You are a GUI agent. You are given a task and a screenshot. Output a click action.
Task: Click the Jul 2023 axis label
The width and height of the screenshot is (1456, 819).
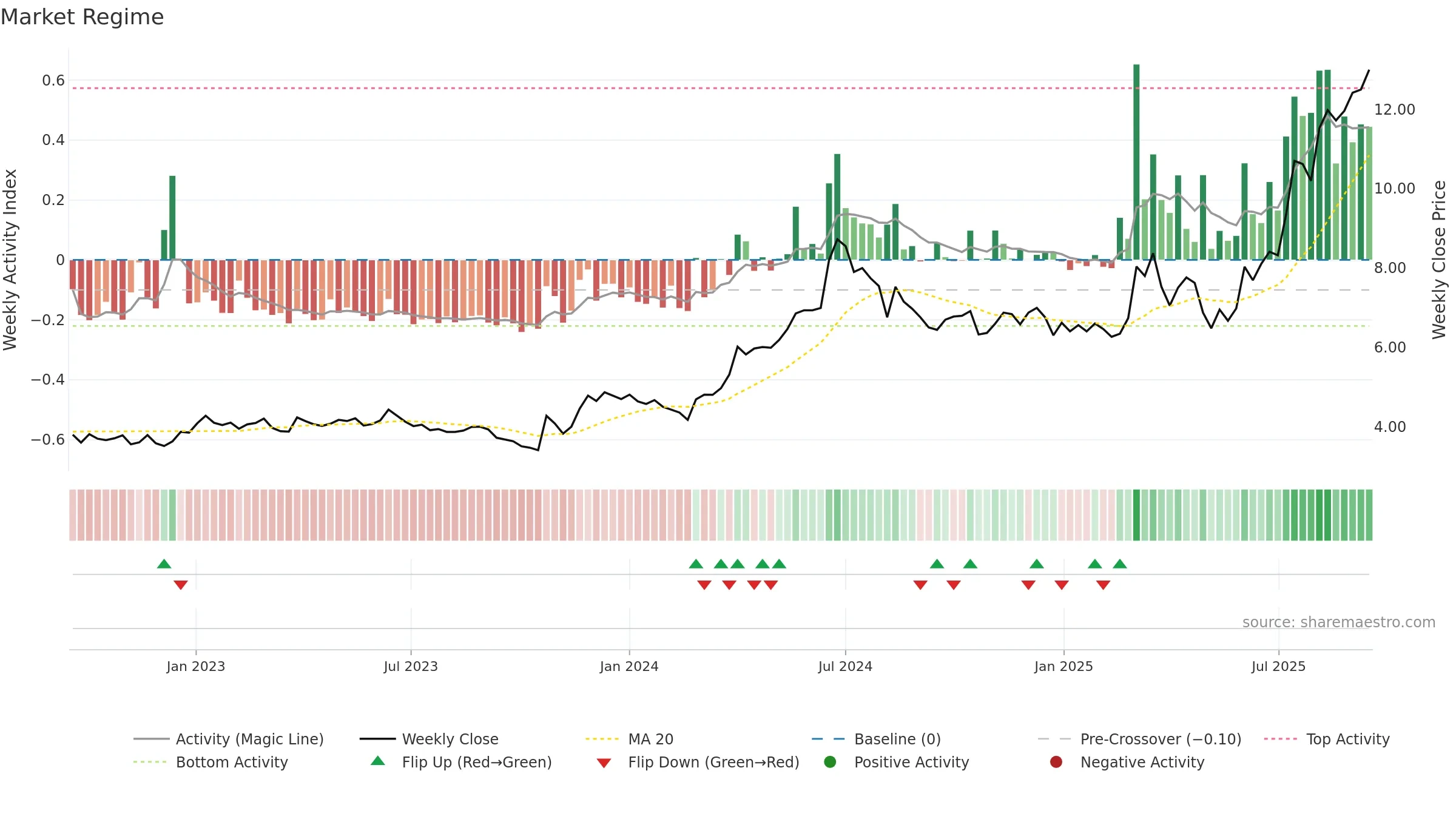[x=411, y=667]
